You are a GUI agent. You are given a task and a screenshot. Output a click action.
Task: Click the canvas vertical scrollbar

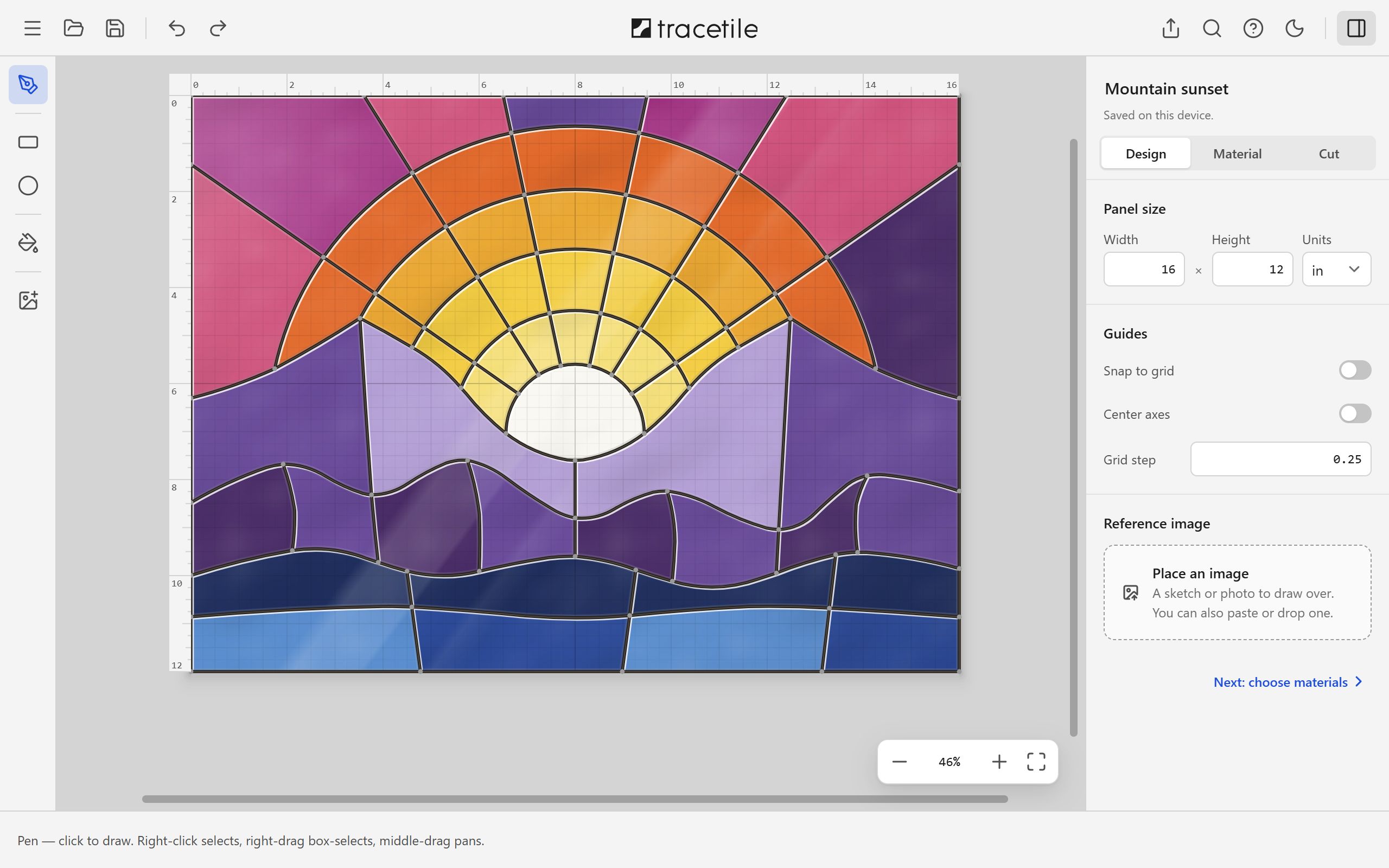tap(1073, 437)
